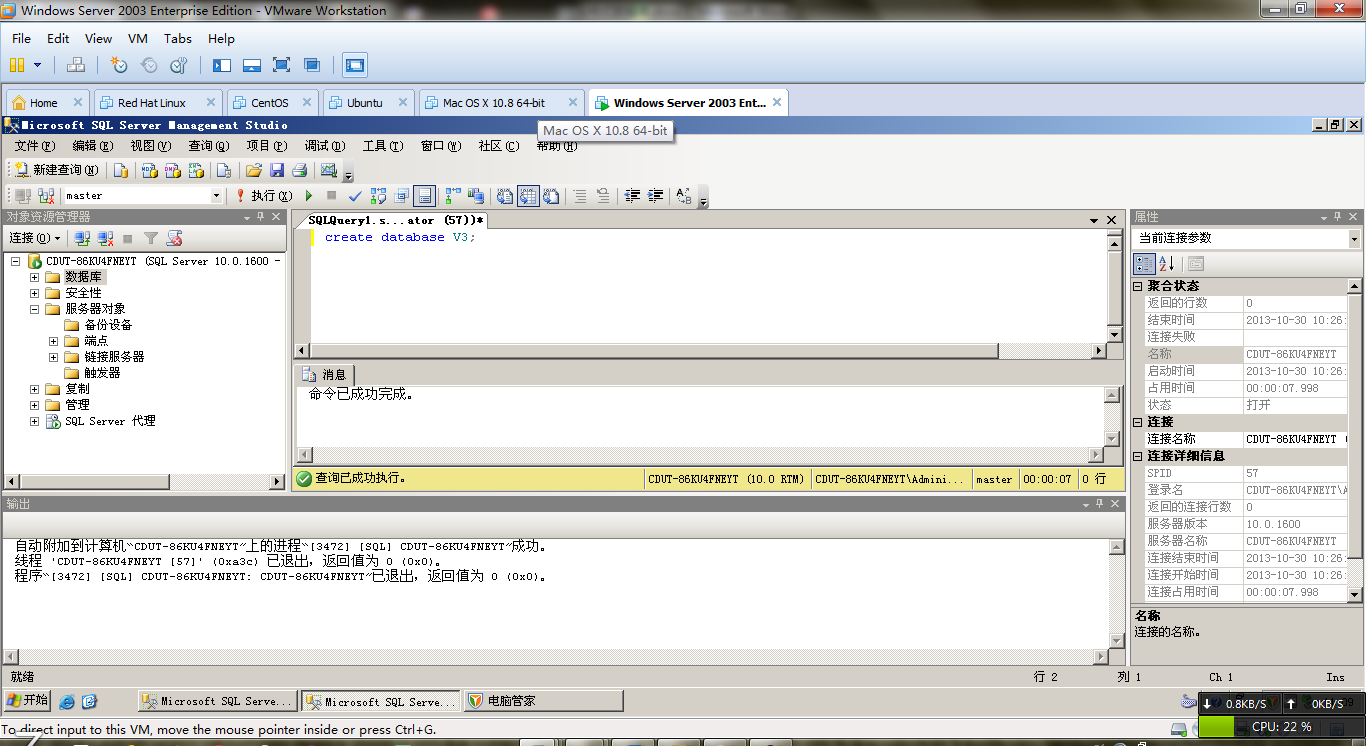Collapse the 聚合状态 property group
Image resolution: width=1366 pixels, height=746 pixels.
(1138, 287)
